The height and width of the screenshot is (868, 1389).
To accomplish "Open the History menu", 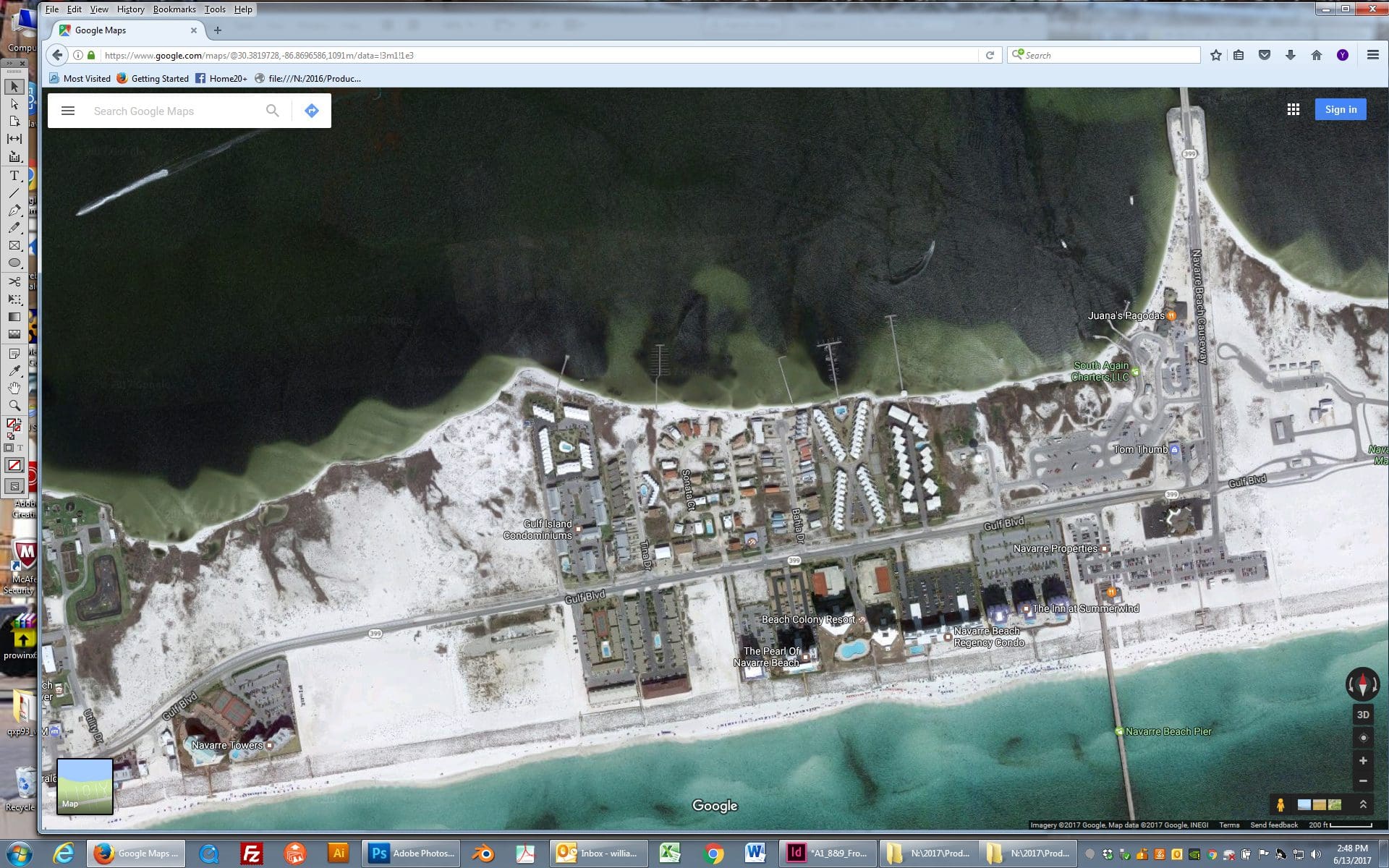I will point(130,9).
